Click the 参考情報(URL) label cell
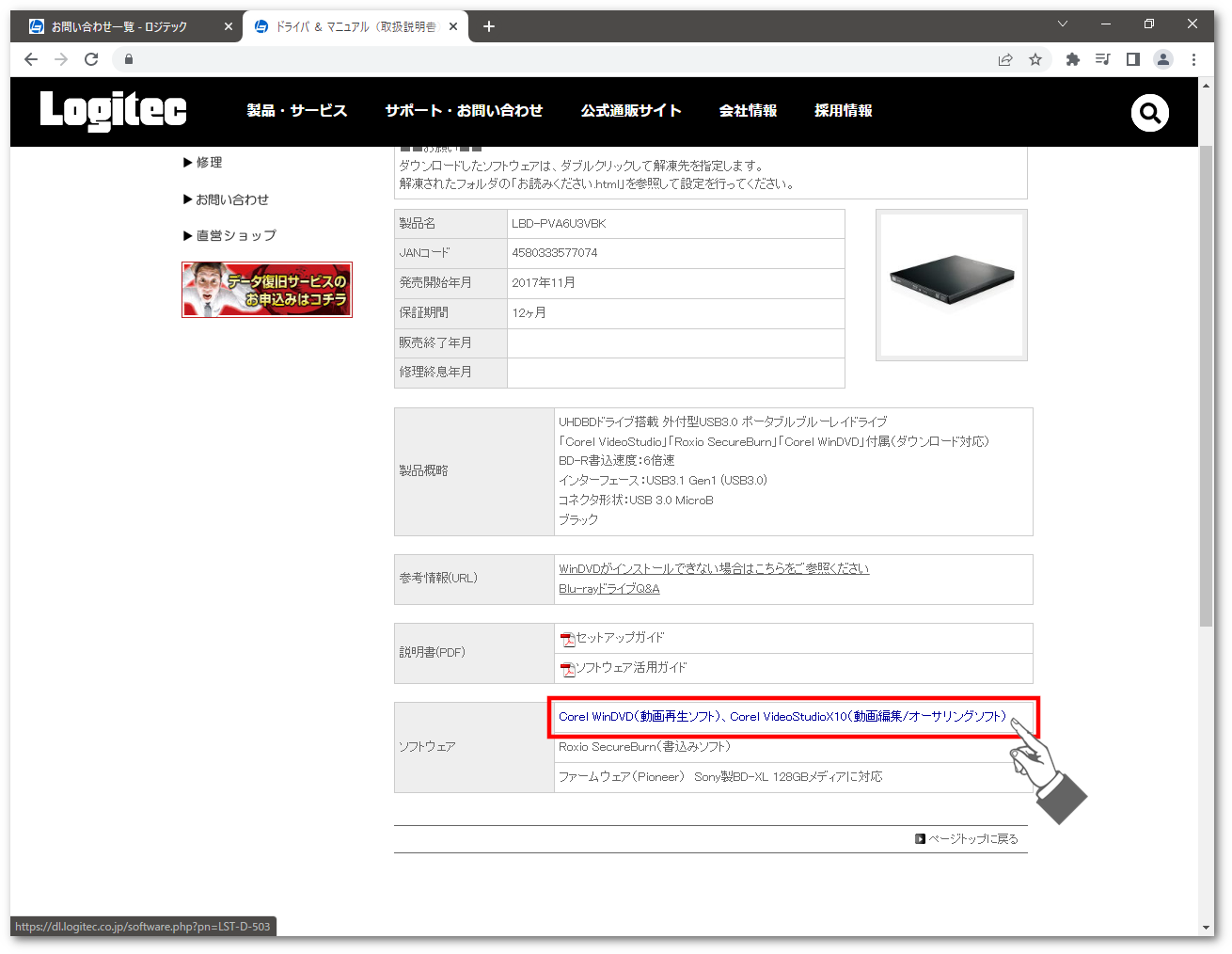 pos(474,579)
